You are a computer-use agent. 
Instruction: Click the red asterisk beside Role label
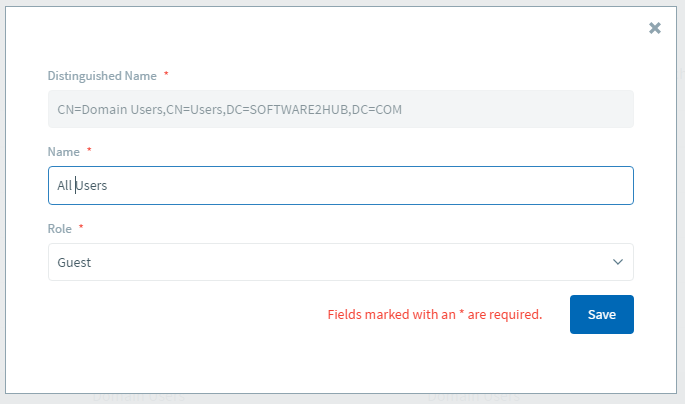click(81, 227)
